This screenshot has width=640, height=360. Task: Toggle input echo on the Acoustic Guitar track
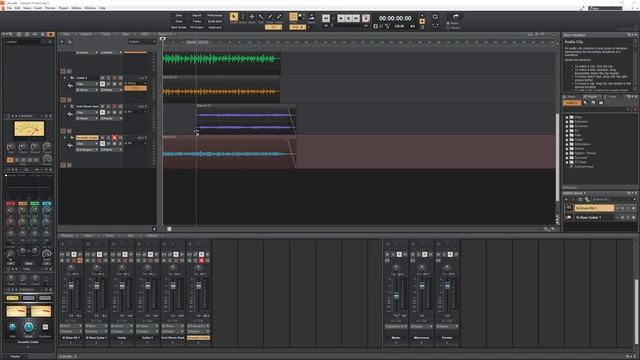tap(120, 138)
